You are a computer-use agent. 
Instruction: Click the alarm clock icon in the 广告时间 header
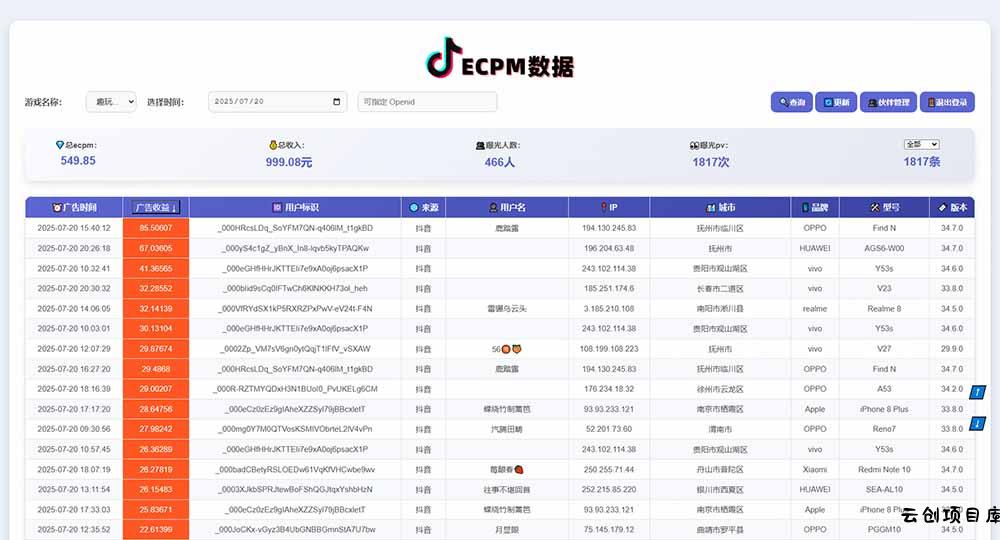pos(57,208)
